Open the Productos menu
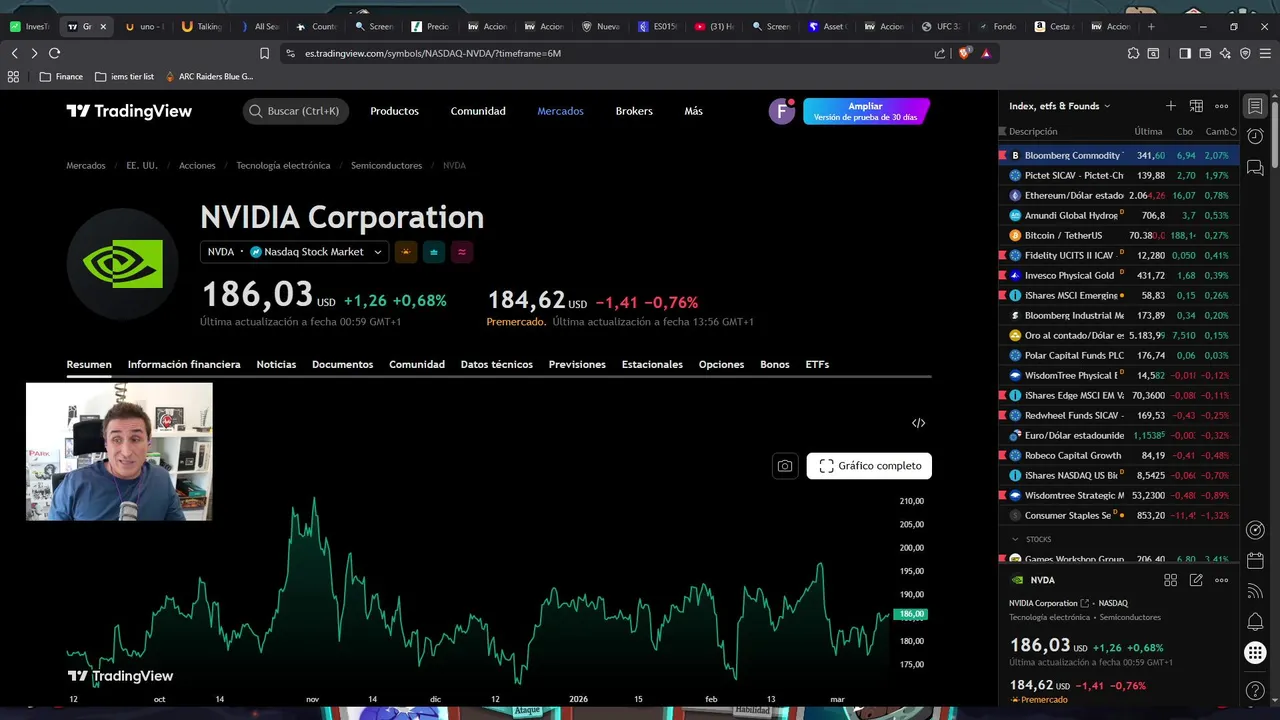Image resolution: width=1280 pixels, height=720 pixels. 394,111
